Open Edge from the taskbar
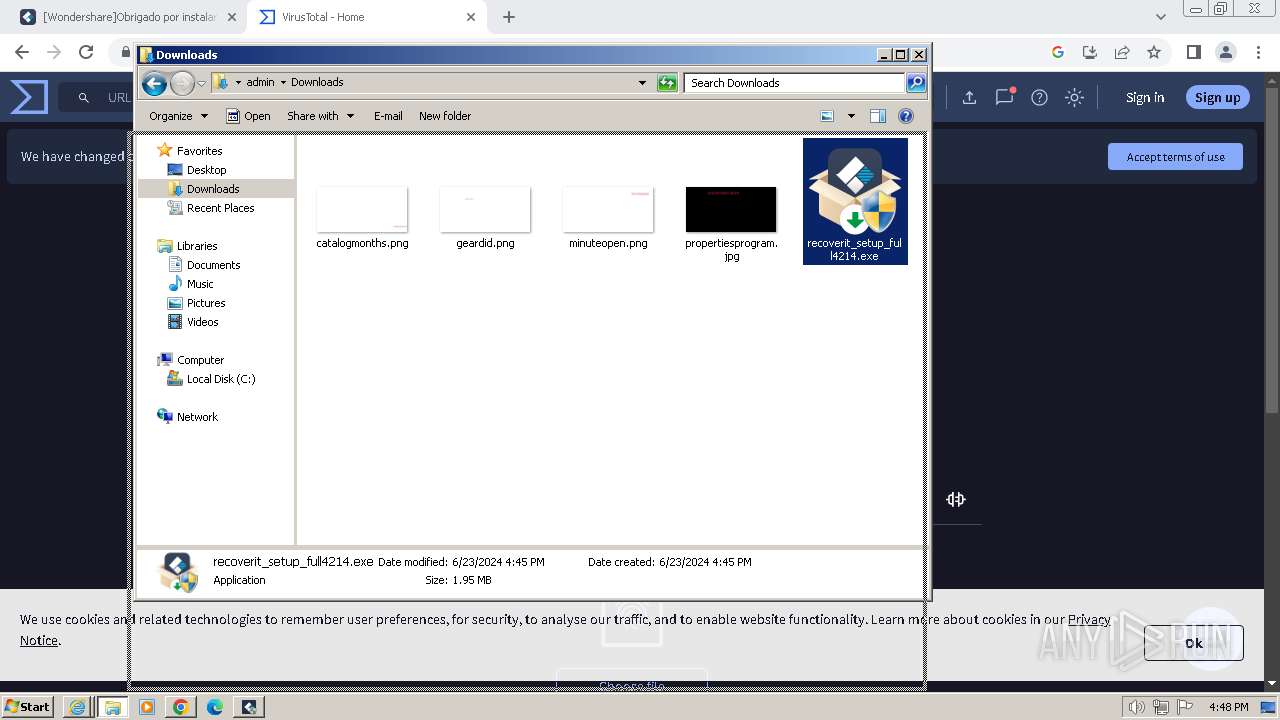 214,707
